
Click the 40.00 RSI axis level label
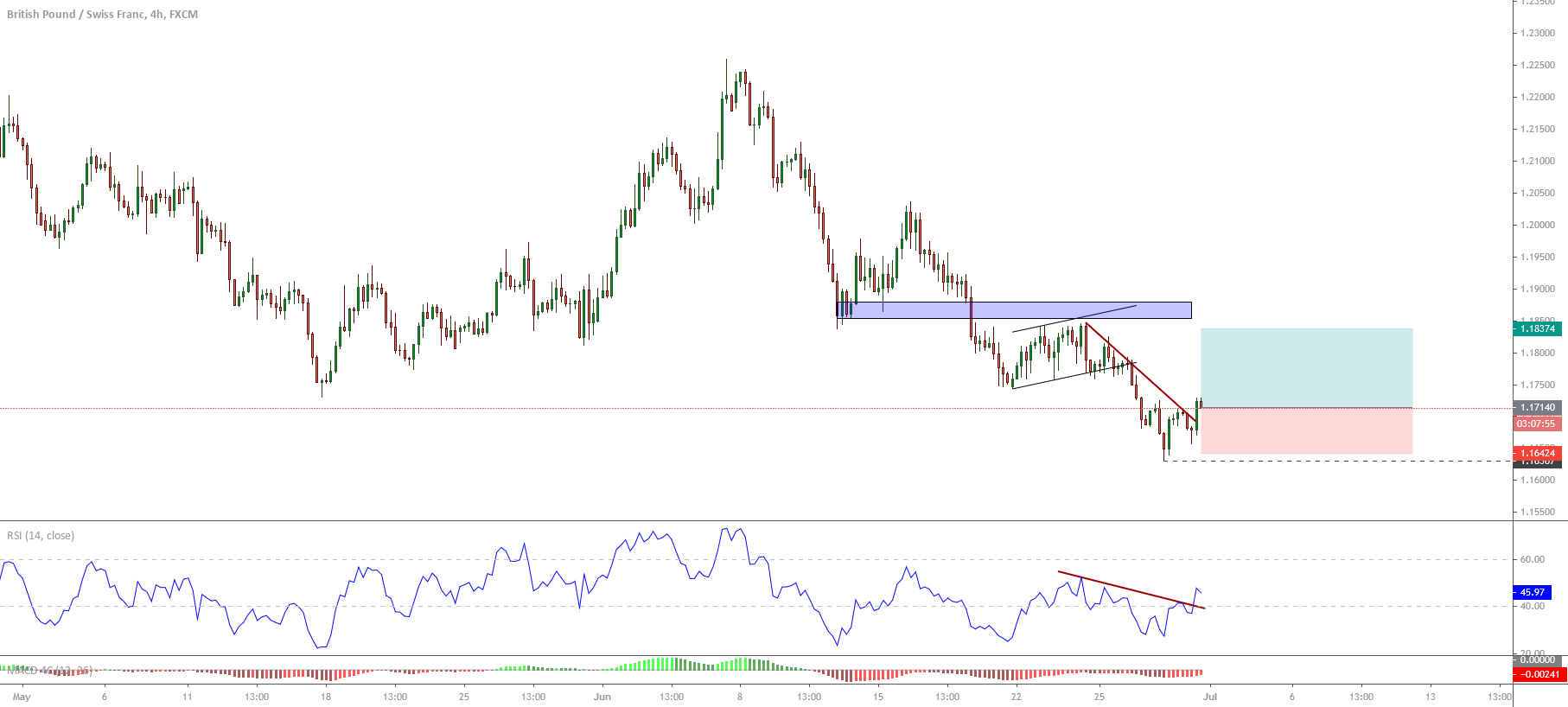pyautogui.click(x=1533, y=606)
